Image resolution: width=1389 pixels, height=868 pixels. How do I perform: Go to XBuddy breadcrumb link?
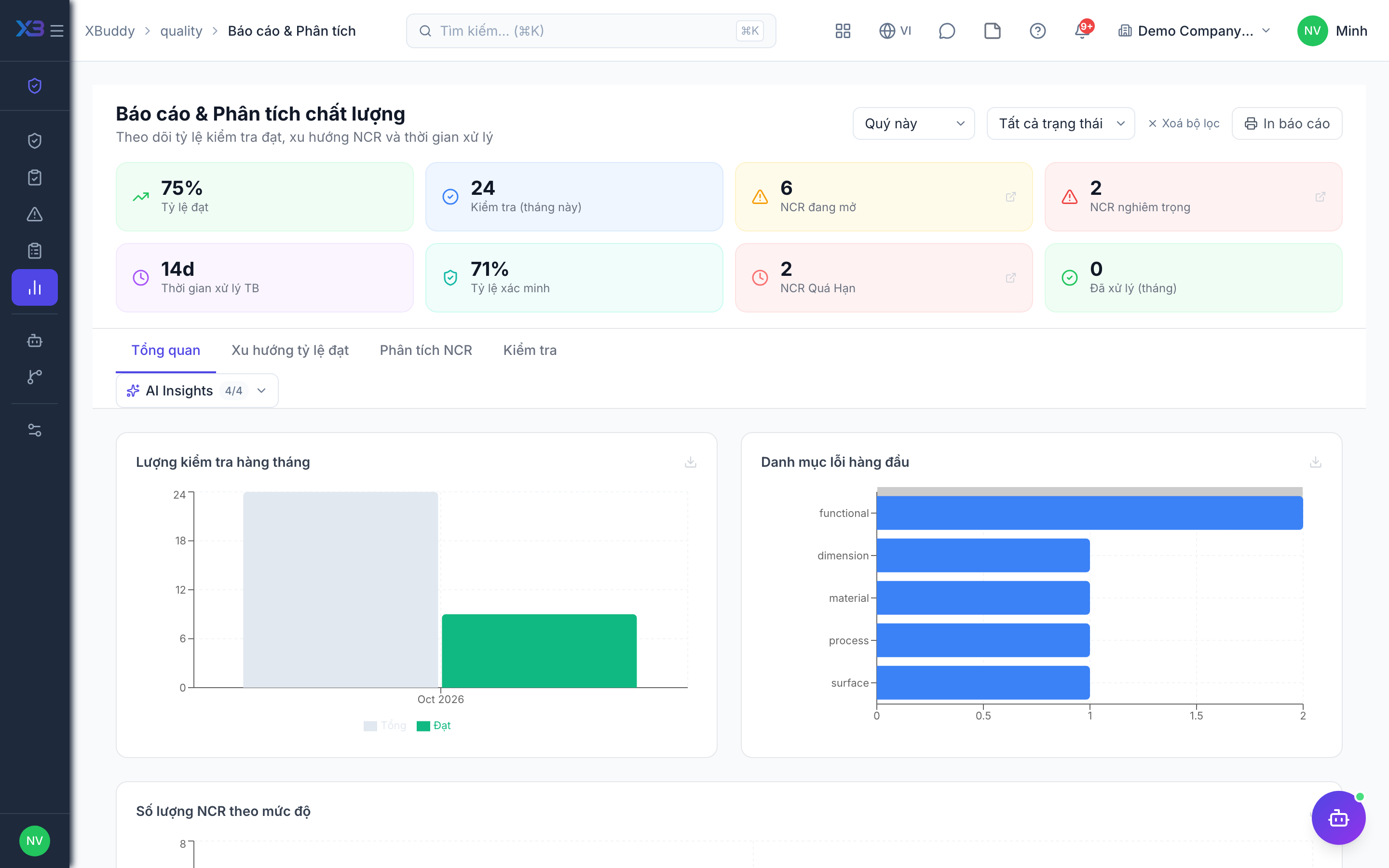click(x=109, y=30)
